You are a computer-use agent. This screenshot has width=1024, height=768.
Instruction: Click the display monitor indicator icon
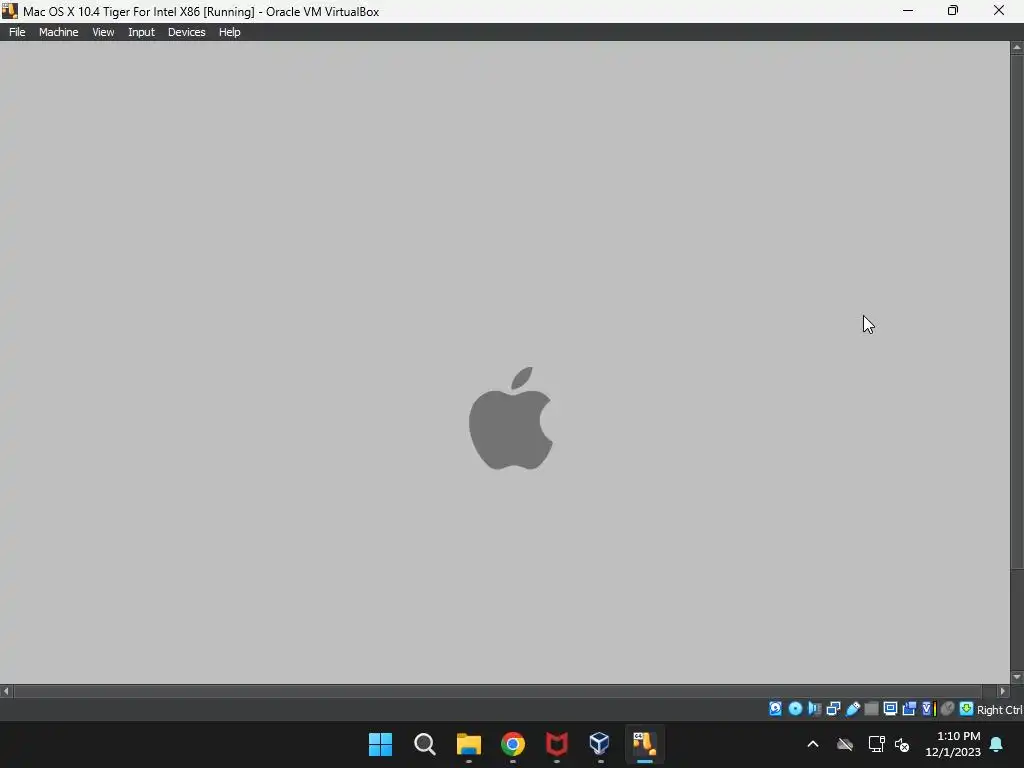click(x=890, y=709)
